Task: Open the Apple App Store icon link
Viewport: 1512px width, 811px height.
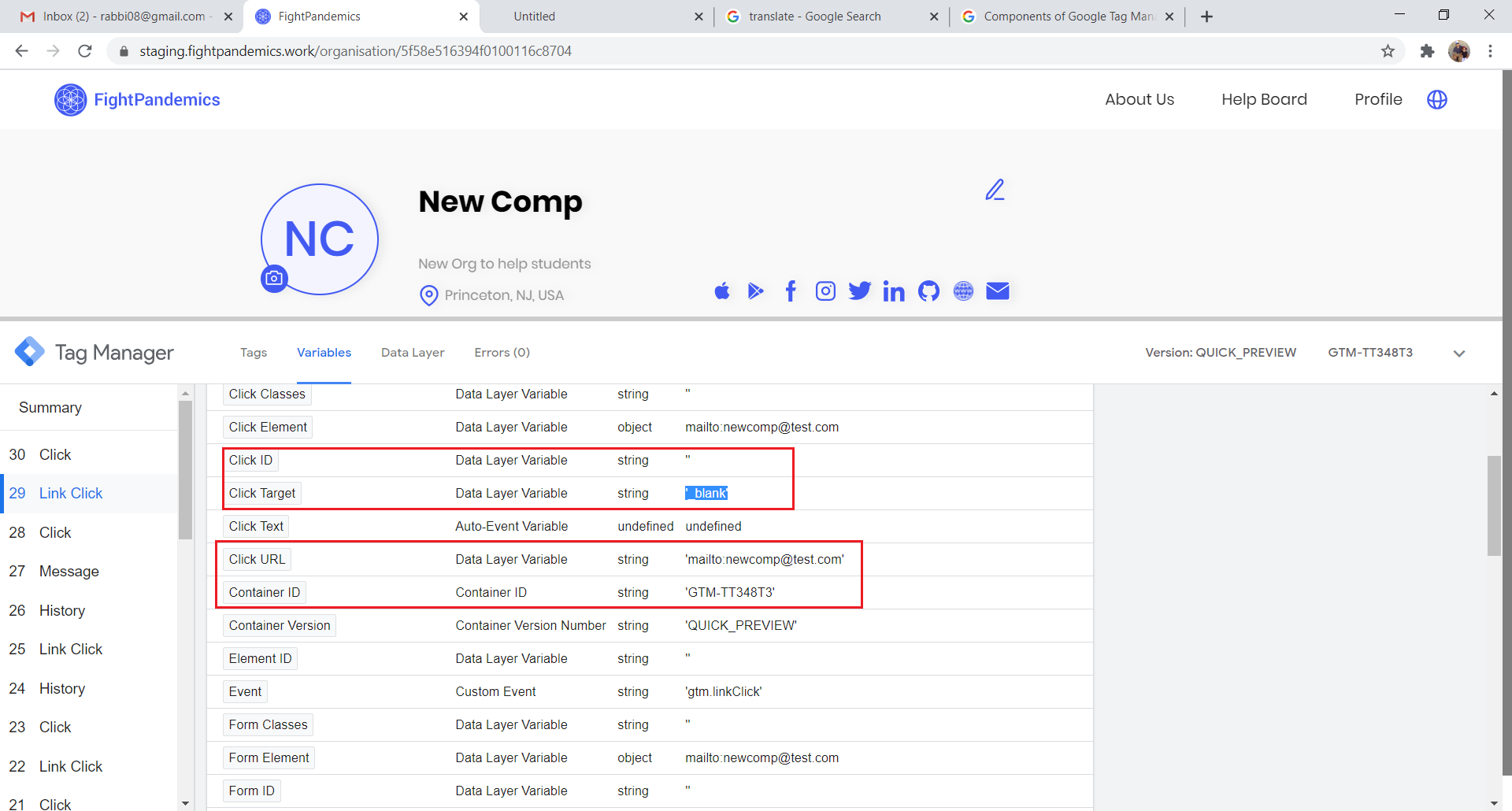Action: point(722,291)
